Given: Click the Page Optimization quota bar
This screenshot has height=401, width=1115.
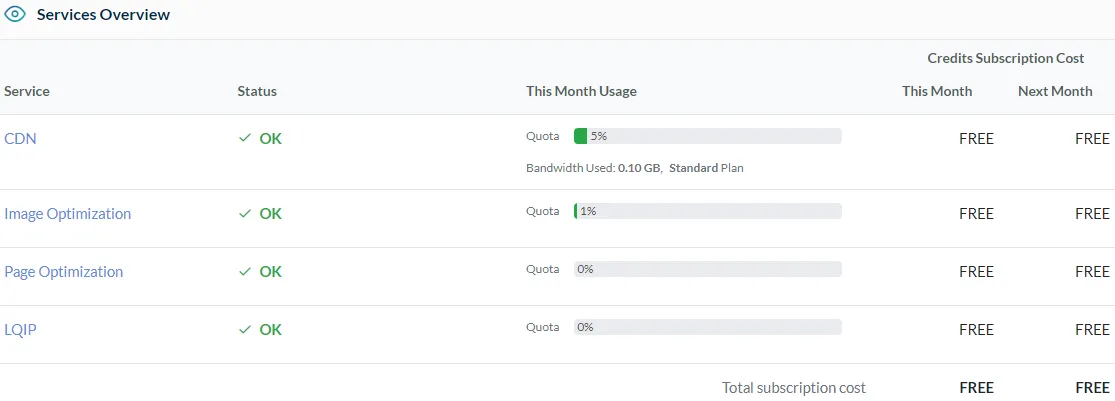Looking at the screenshot, I should click(707, 269).
